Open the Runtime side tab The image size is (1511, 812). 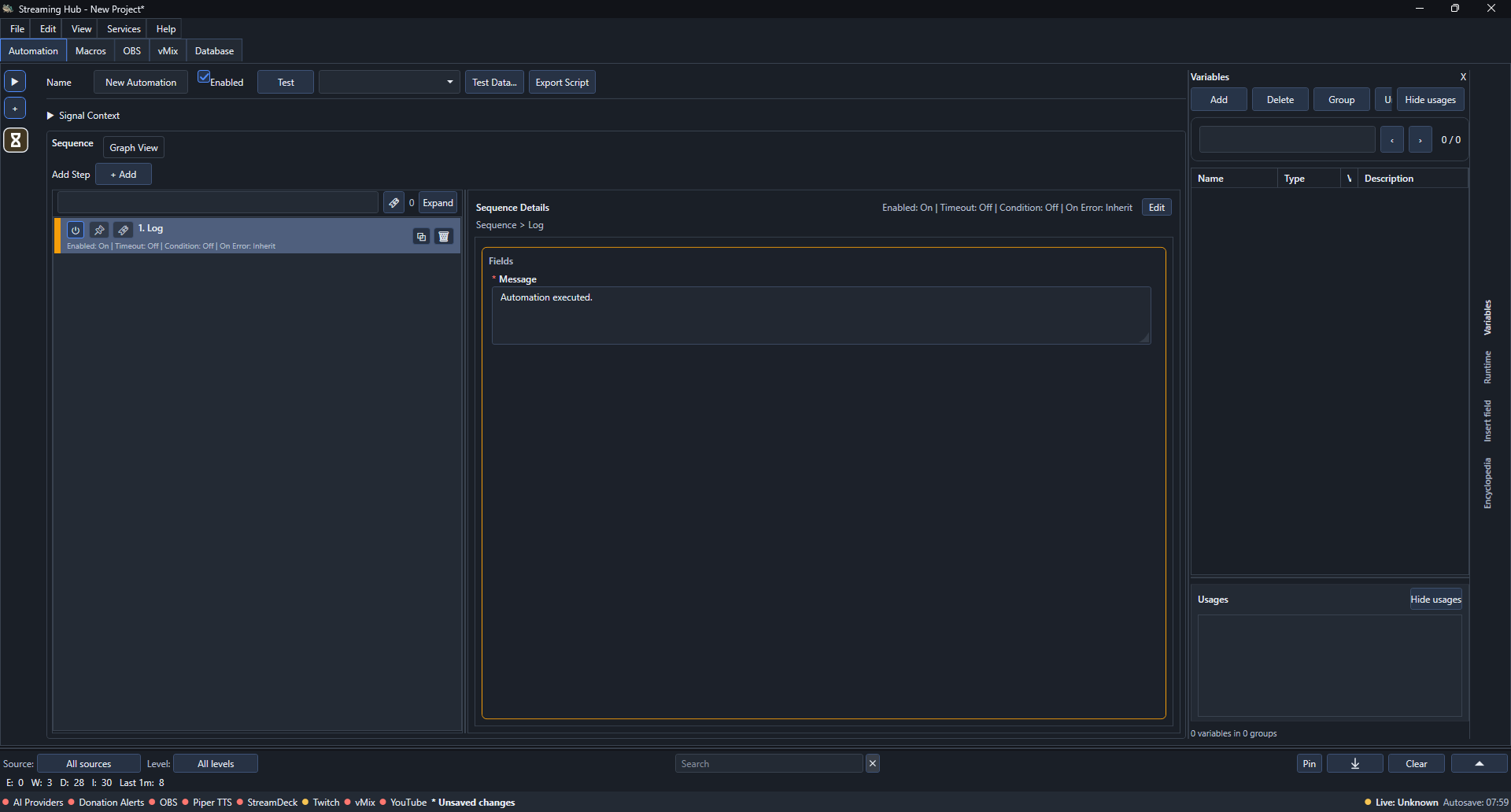(x=1487, y=367)
